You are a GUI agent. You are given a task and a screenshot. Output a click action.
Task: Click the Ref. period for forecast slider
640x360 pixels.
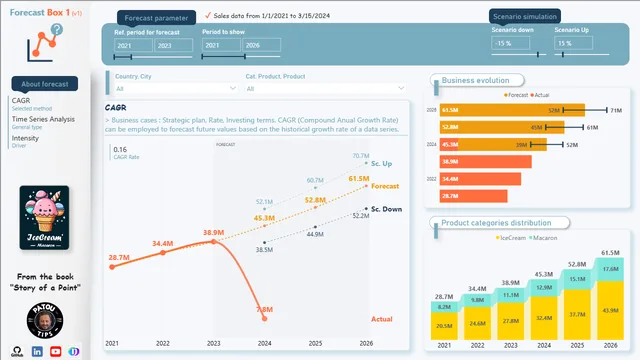[153, 57]
